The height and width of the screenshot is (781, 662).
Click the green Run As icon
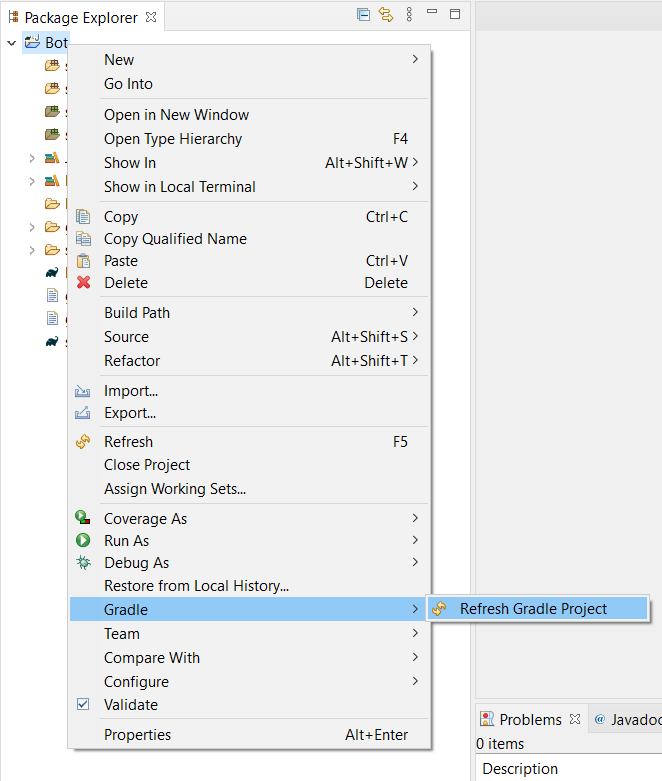83,540
